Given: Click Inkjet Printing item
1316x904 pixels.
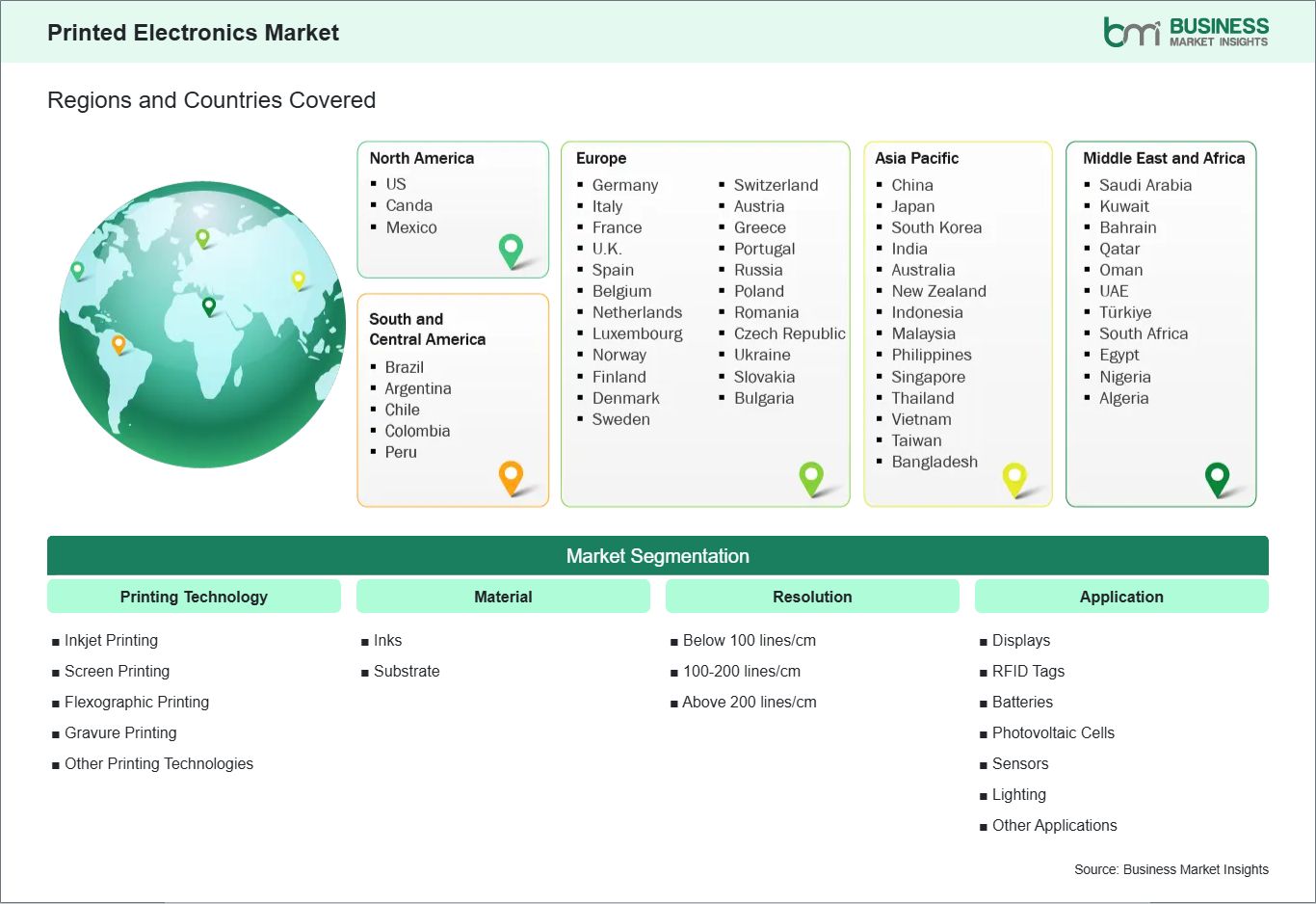Looking at the screenshot, I should click(111, 640).
